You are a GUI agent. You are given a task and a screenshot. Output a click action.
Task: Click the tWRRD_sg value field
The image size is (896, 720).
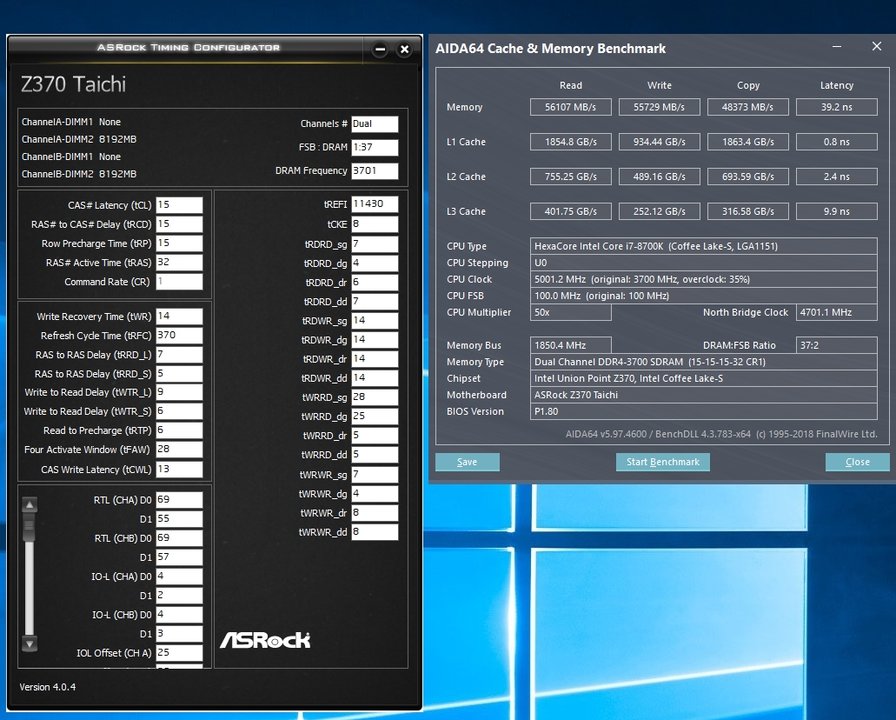coord(375,397)
